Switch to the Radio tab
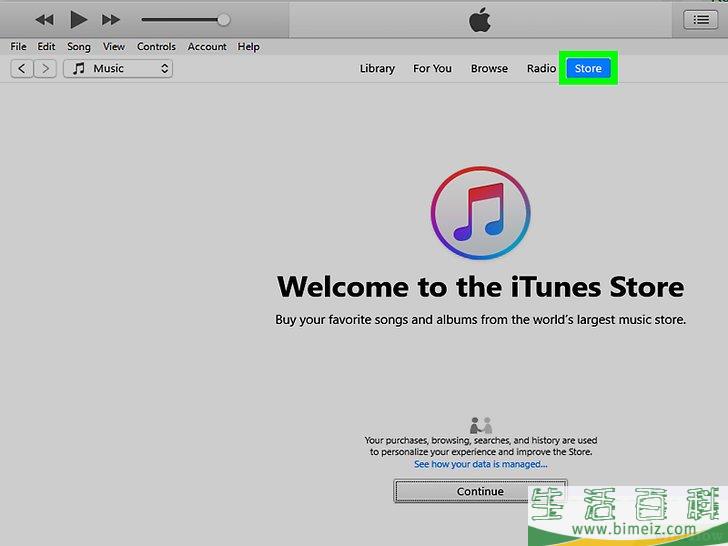The image size is (728, 546). coord(541,69)
